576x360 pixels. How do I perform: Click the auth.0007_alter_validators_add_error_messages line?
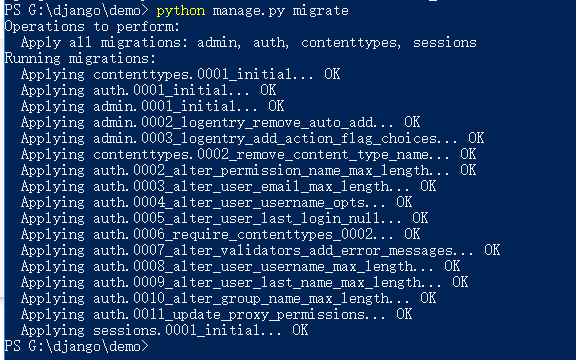pyautogui.click(x=260, y=250)
